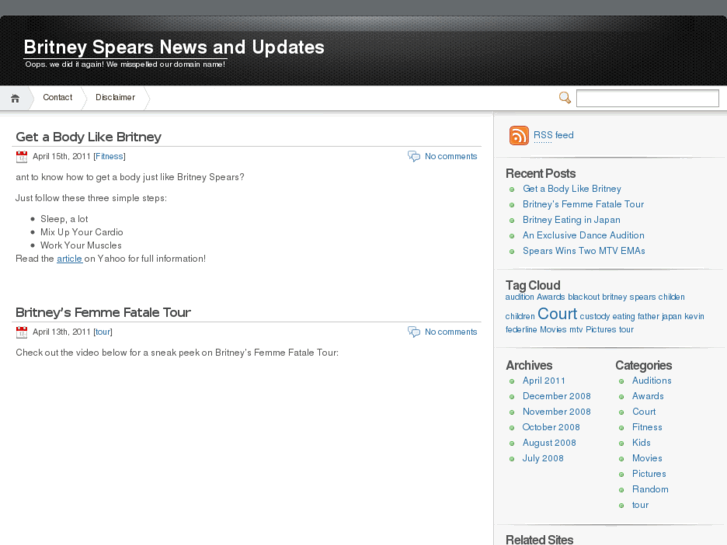Open recent post An Exclusive Dance Audition
The image size is (727, 545).
[x=583, y=235]
